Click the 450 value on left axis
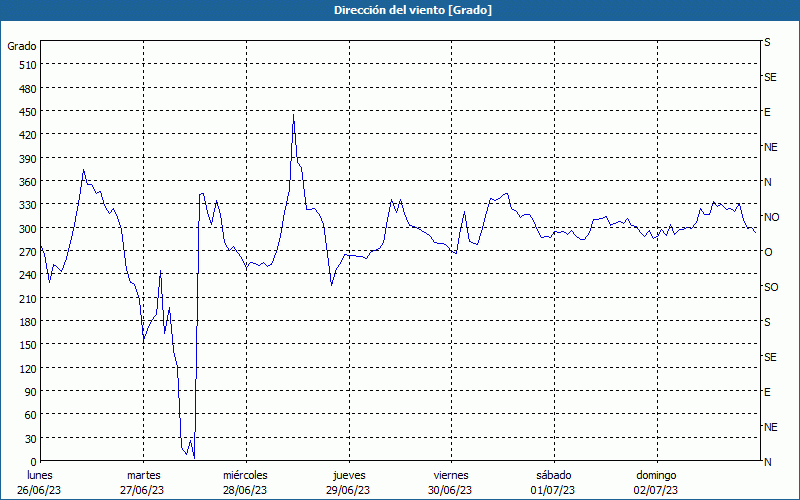The image size is (800, 500). coord(28,112)
